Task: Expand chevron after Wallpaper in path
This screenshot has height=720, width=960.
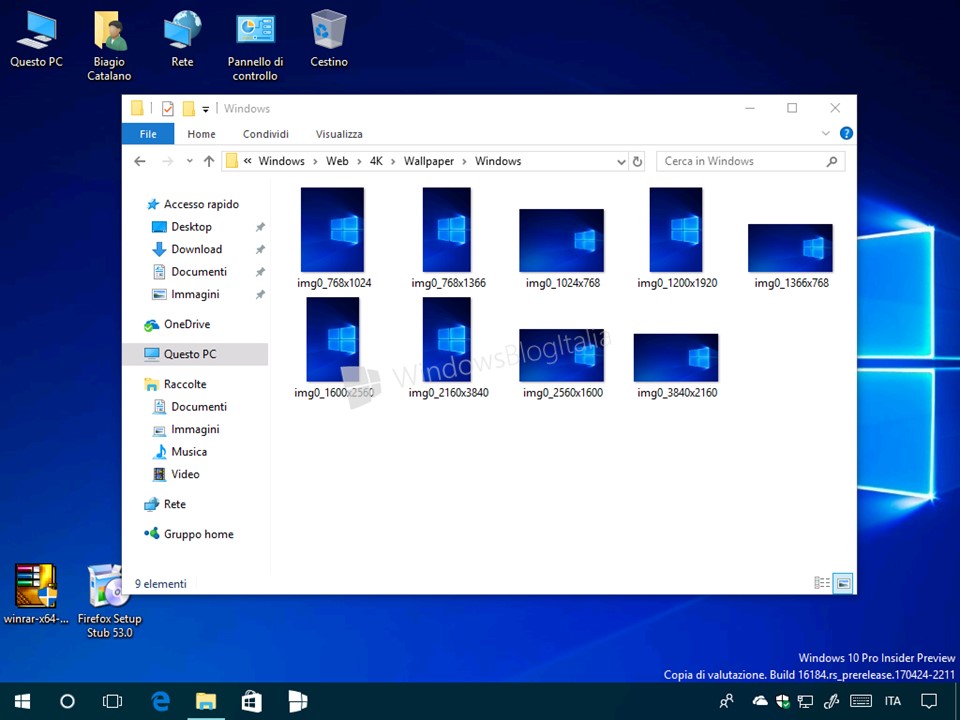Action: [x=464, y=162]
